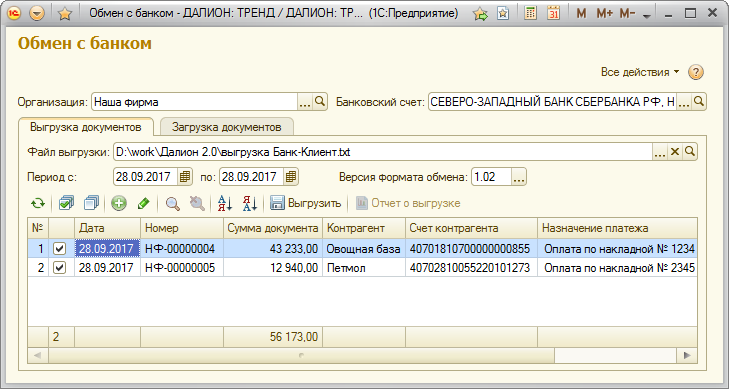Select amount 12 940,00 cell
The height and width of the screenshot is (389, 729).
click(x=273, y=268)
